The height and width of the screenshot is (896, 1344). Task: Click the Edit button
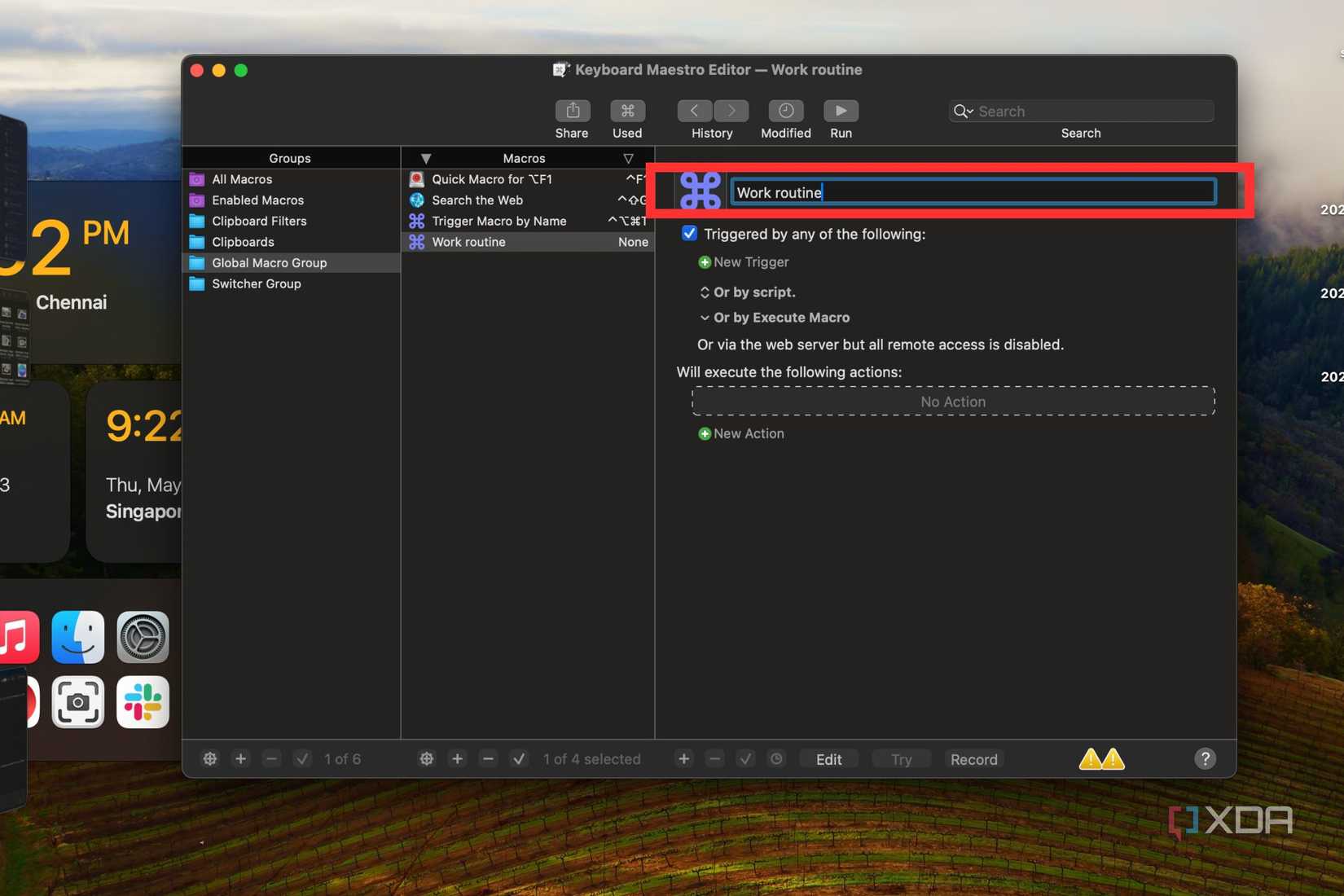pyautogui.click(x=828, y=758)
